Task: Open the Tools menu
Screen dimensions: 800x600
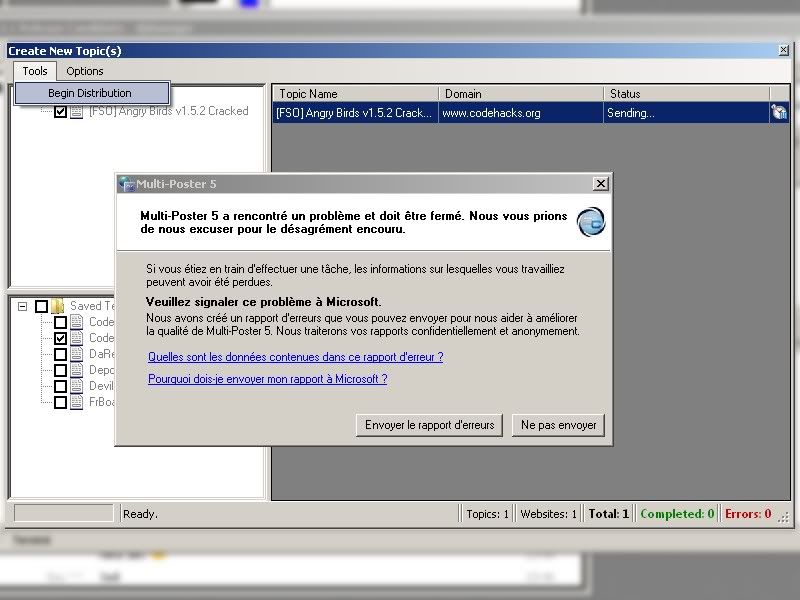Action: click(x=35, y=71)
